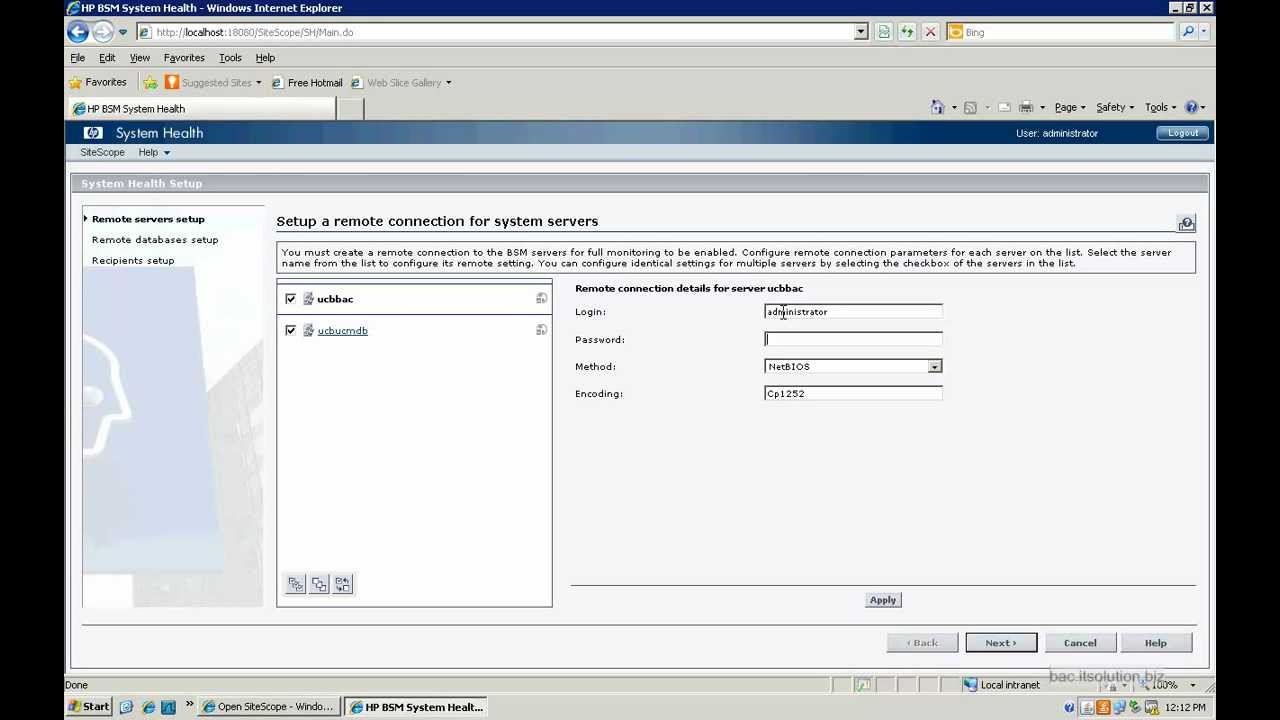Click the IE Help icon in command bar
1280x720 pixels.
[x=1191, y=107]
